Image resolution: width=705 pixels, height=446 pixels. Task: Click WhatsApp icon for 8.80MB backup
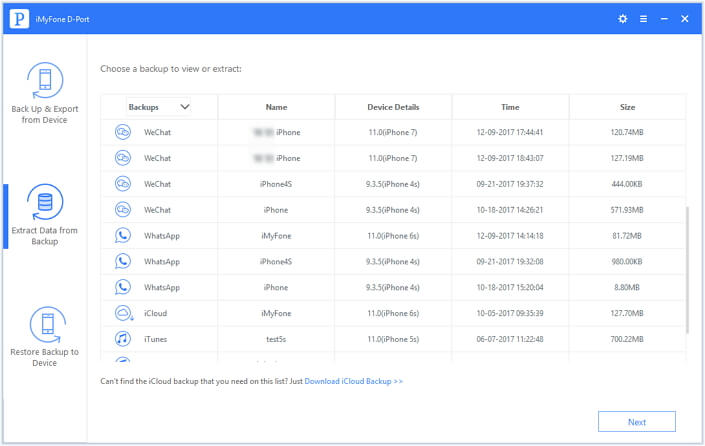123,287
